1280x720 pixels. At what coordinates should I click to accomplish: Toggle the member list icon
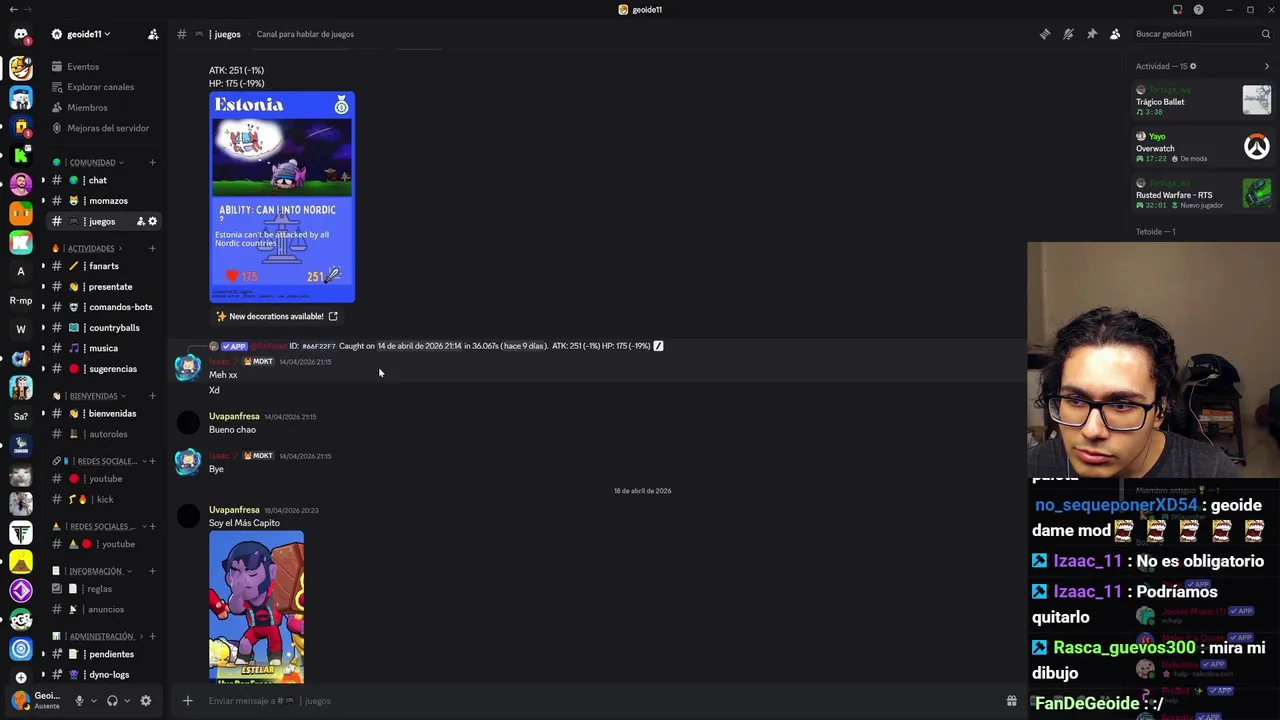coord(1115,34)
